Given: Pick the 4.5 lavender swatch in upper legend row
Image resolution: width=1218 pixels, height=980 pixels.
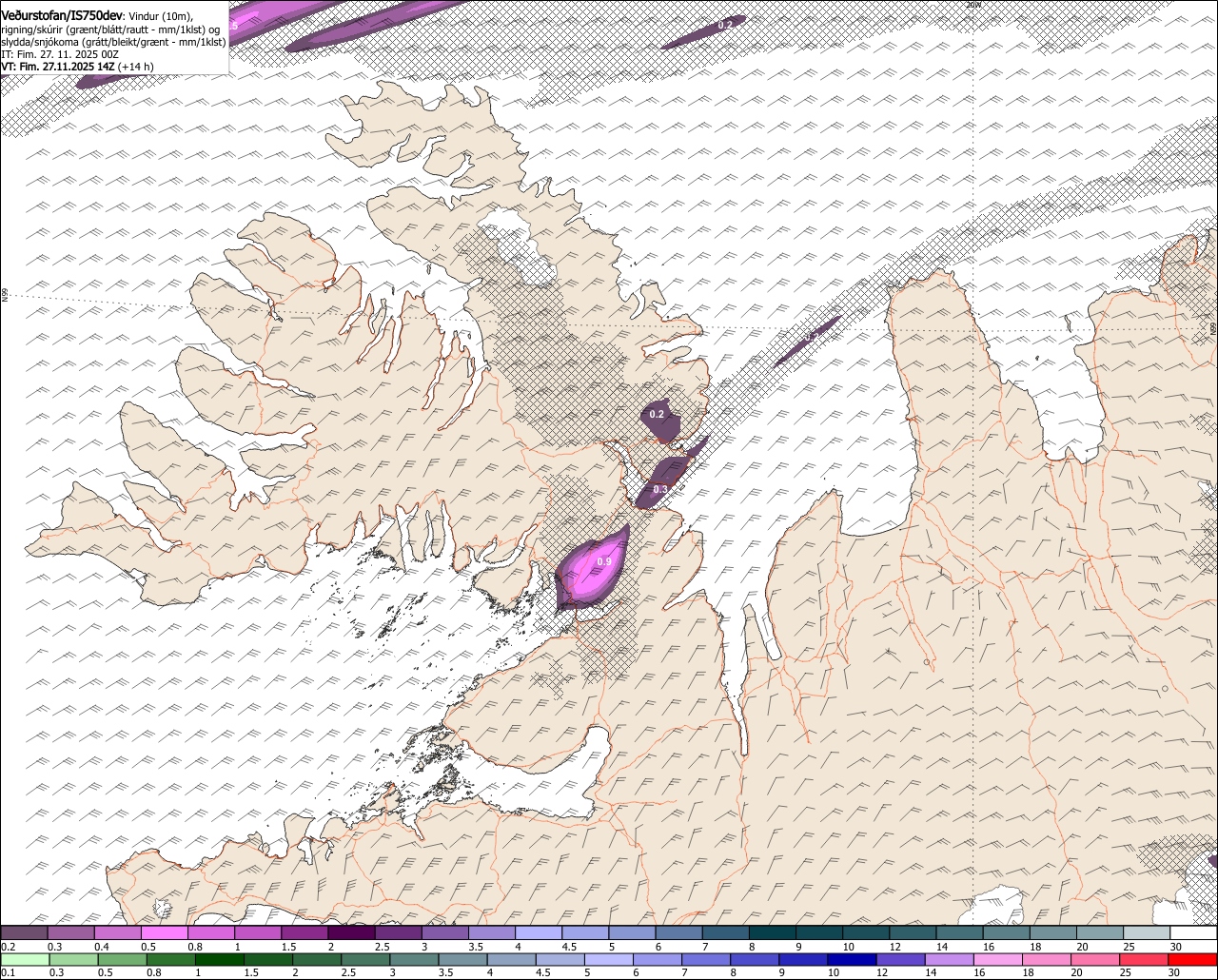Looking at the screenshot, I should point(585,932).
